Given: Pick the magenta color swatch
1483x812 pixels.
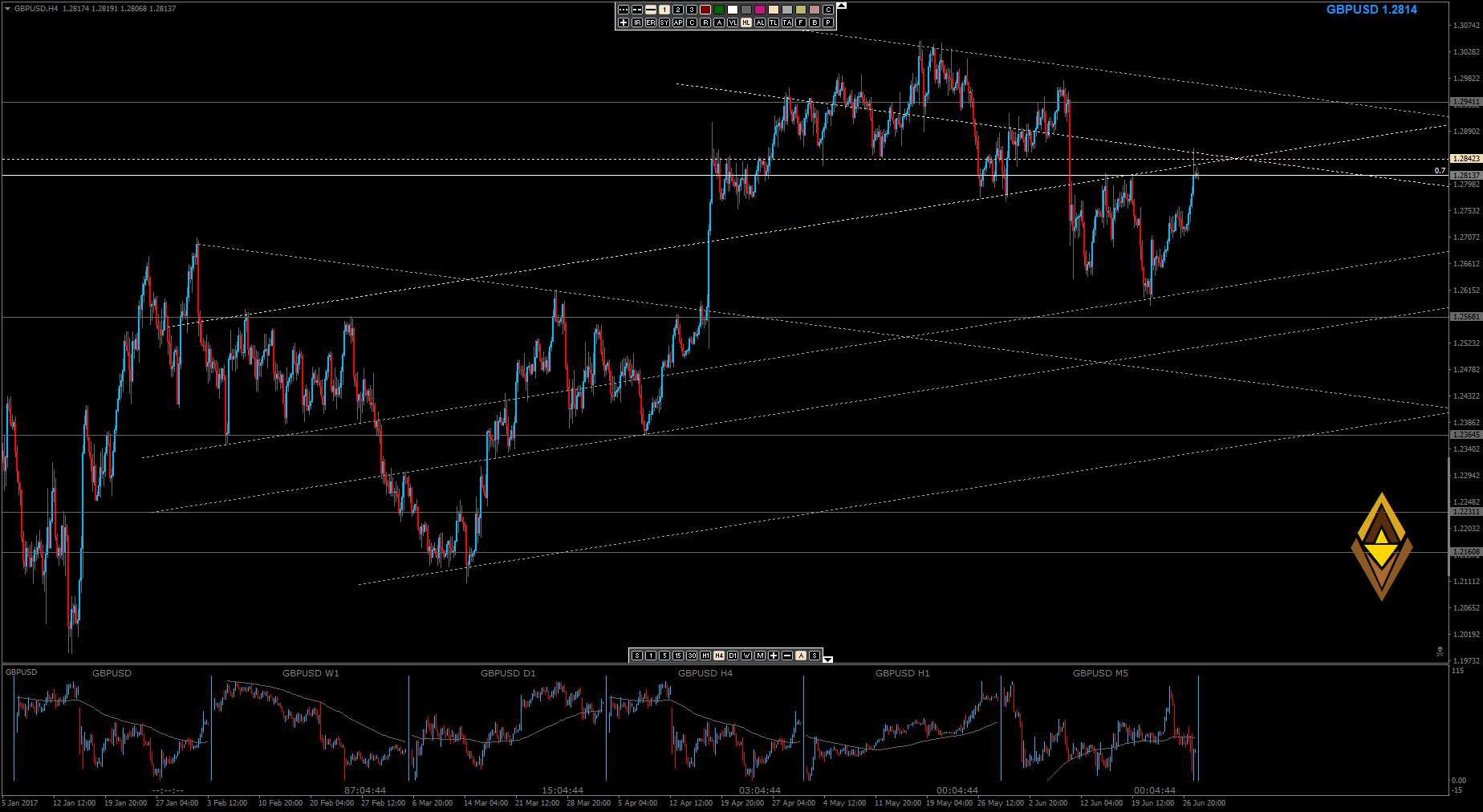Looking at the screenshot, I should click(760, 10).
